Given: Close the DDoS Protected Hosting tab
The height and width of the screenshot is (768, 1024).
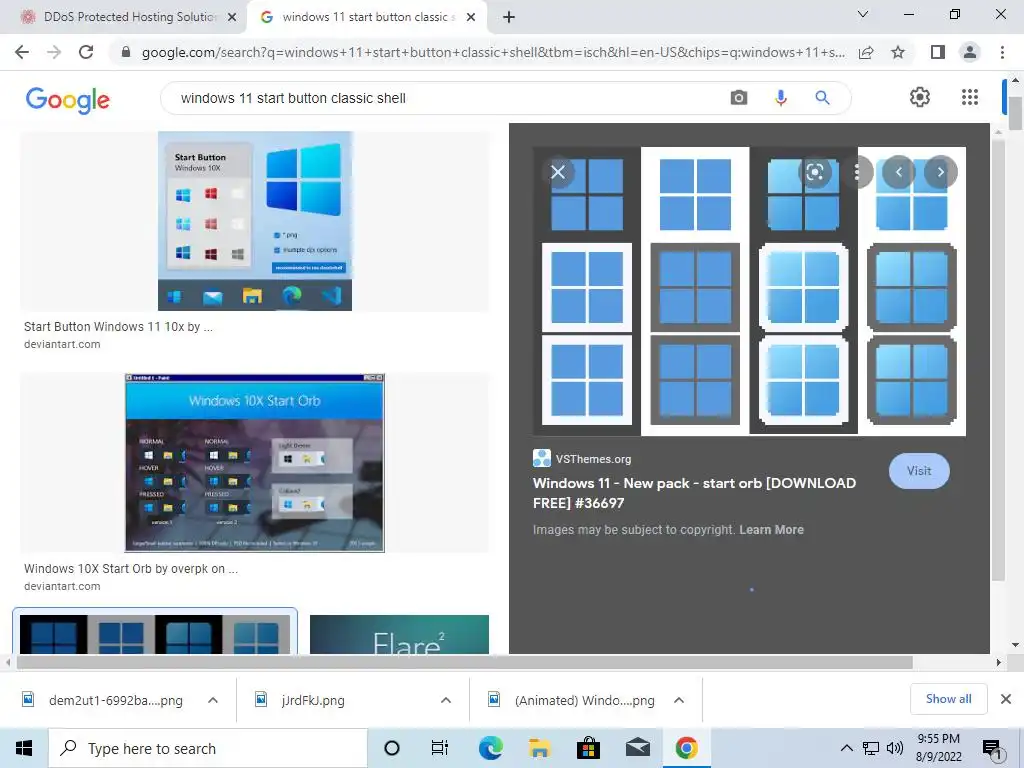Looking at the screenshot, I should pyautogui.click(x=232, y=18).
